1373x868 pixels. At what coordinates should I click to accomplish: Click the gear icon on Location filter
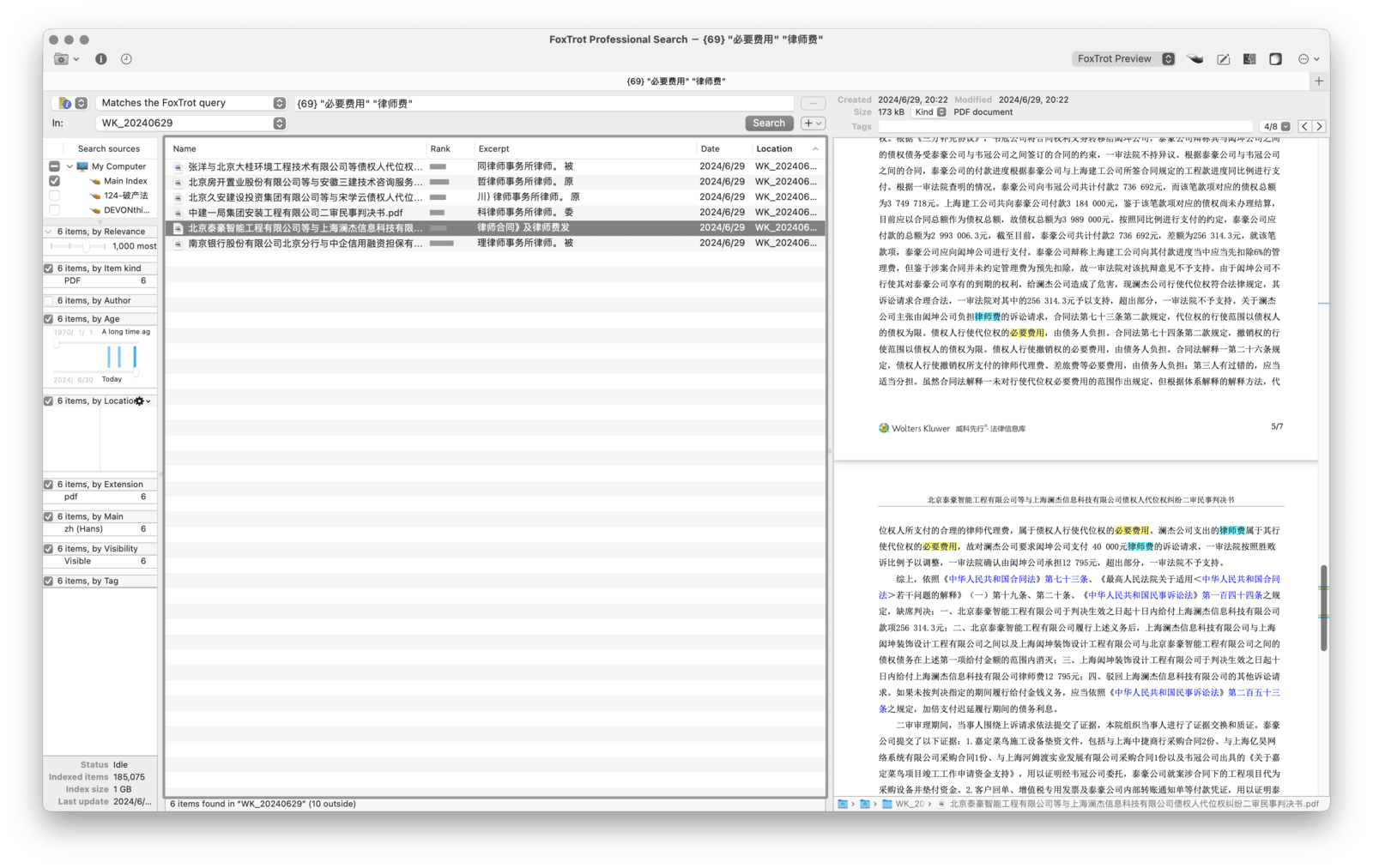tap(142, 401)
